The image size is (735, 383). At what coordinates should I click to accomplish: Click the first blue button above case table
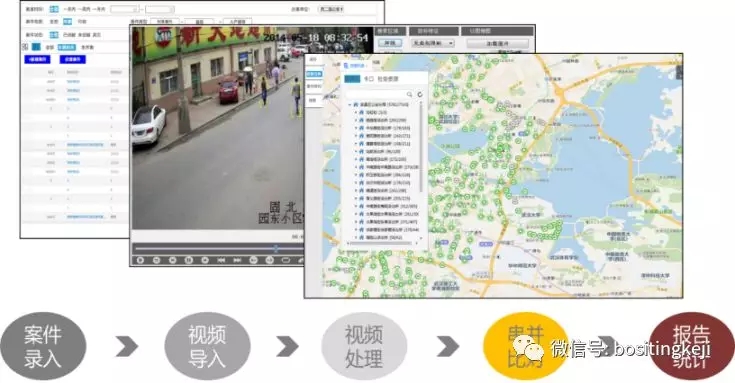38,59
